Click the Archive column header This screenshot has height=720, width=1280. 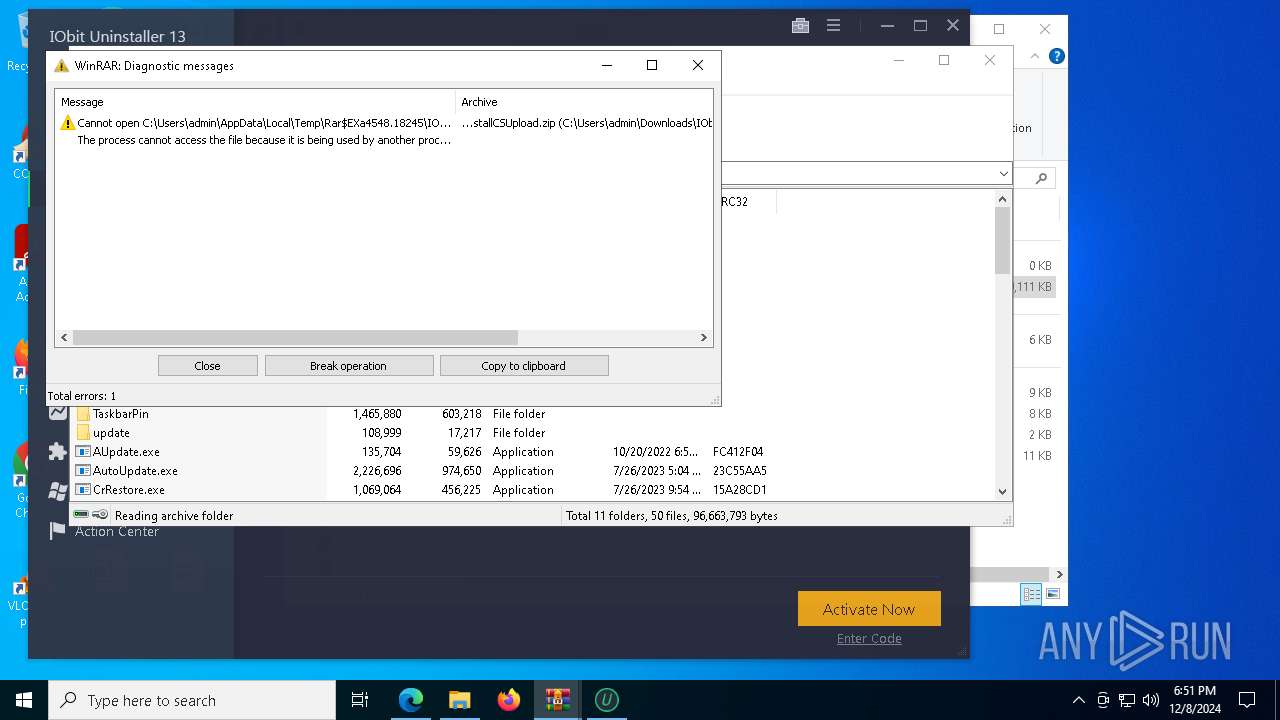584,102
